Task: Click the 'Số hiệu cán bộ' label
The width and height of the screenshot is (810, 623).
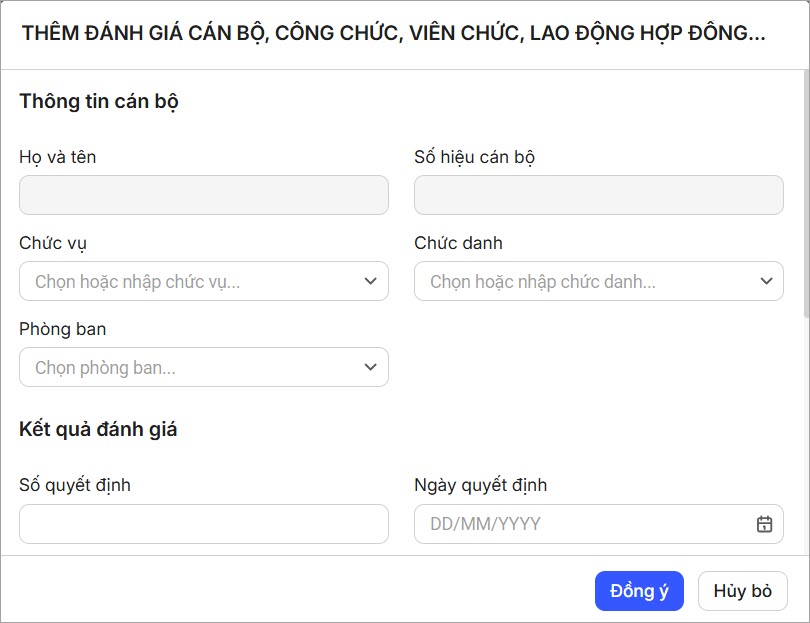Action: coord(474,157)
